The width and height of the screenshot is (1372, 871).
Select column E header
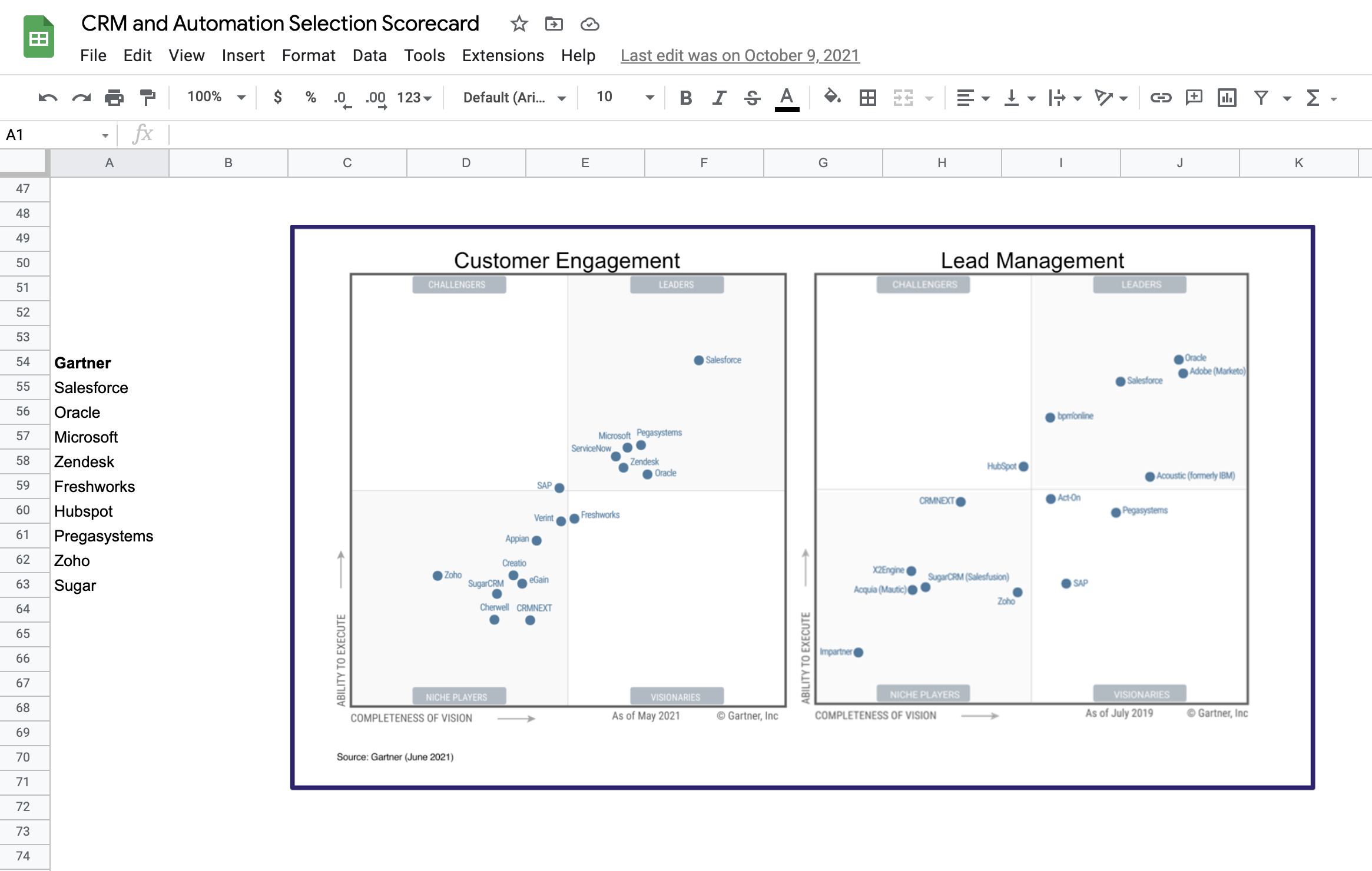585,163
